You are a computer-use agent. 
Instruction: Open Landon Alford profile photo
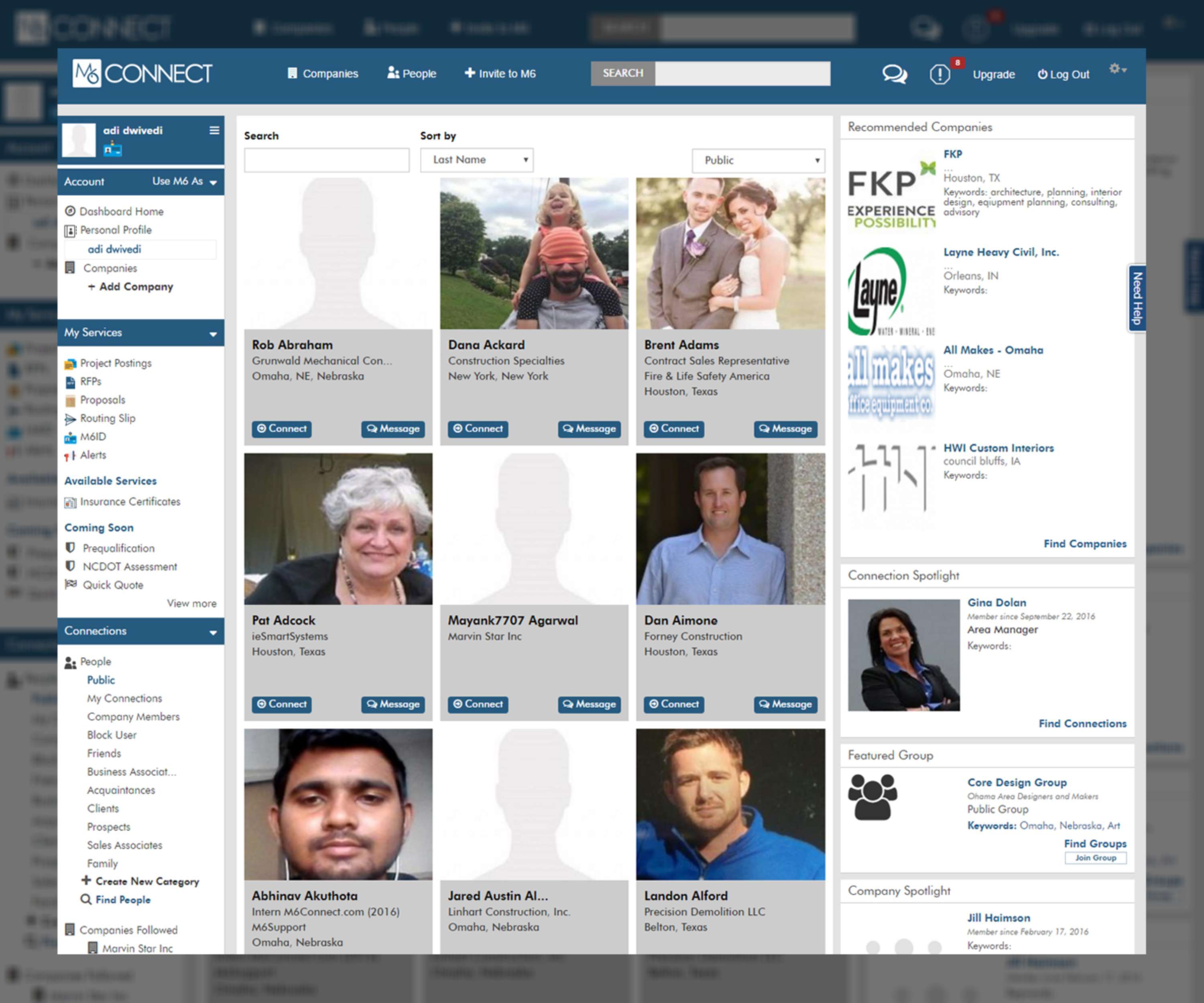pos(730,804)
